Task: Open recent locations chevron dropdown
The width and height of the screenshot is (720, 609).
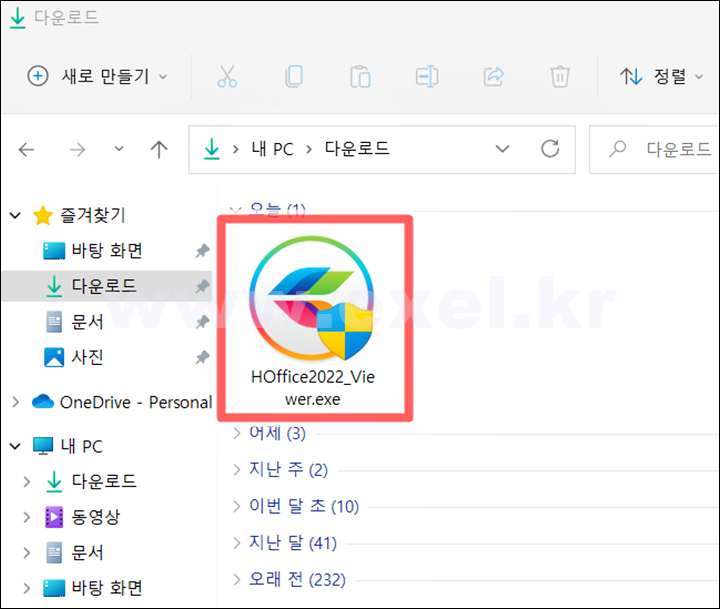Action: click(119, 149)
